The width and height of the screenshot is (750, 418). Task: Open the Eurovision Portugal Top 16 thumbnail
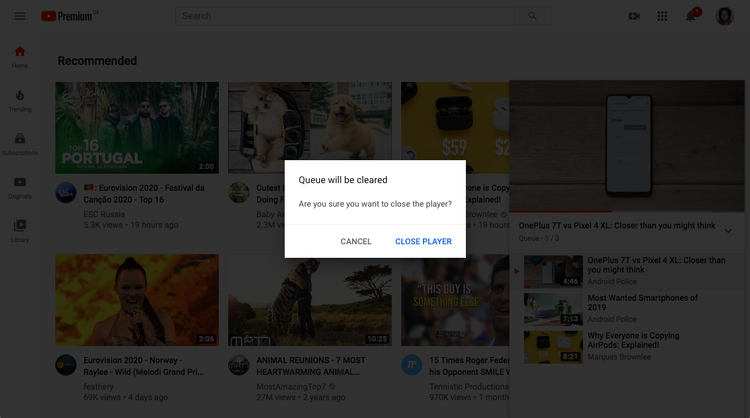(x=137, y=128)
